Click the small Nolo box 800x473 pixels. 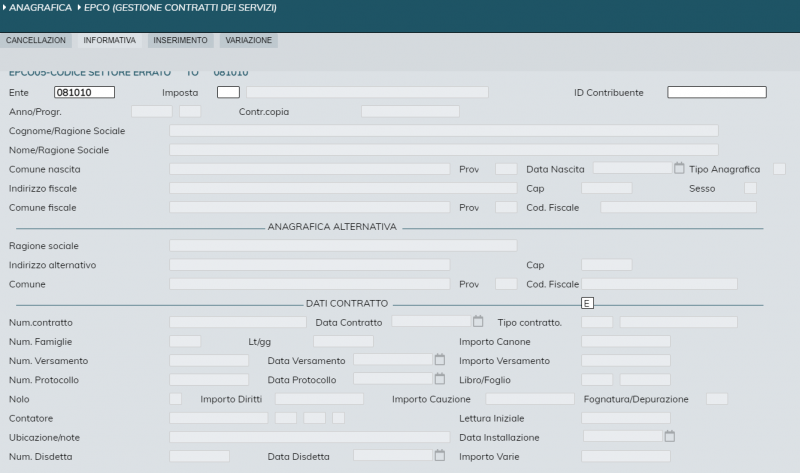[175, 399]
